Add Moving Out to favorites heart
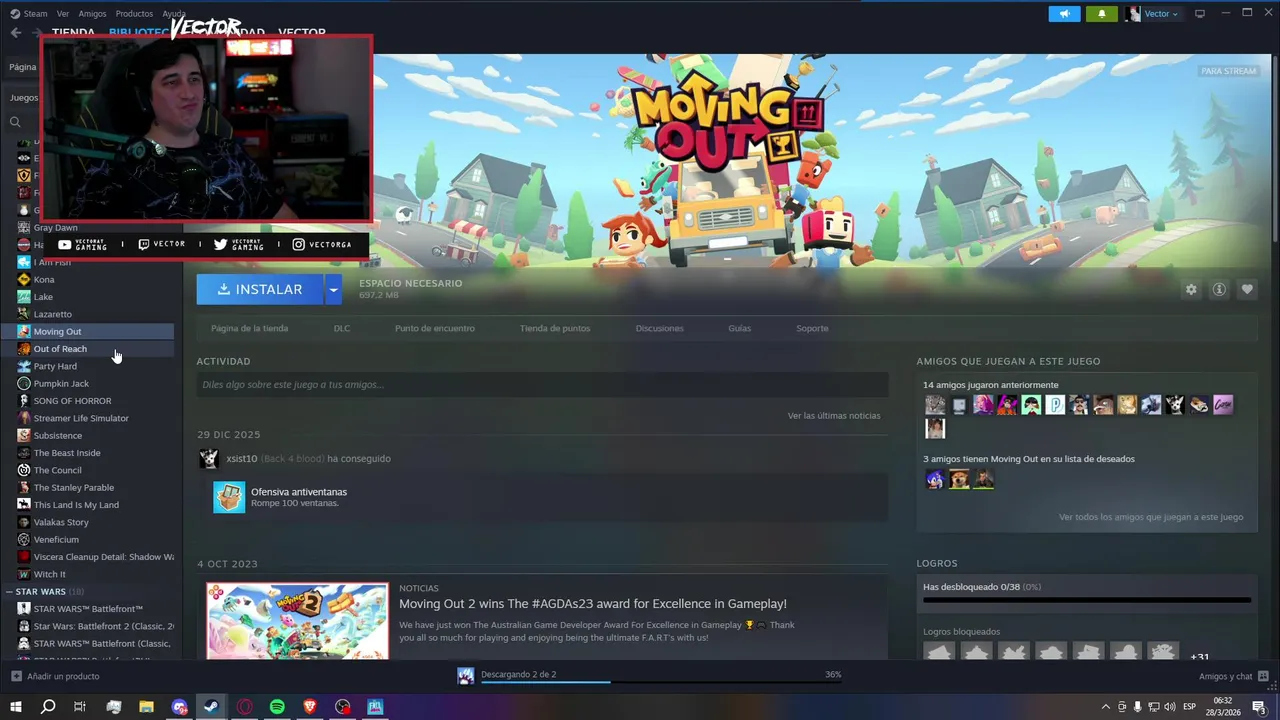Viewport: 1280px width, 720px height. tap(1247, 289)
